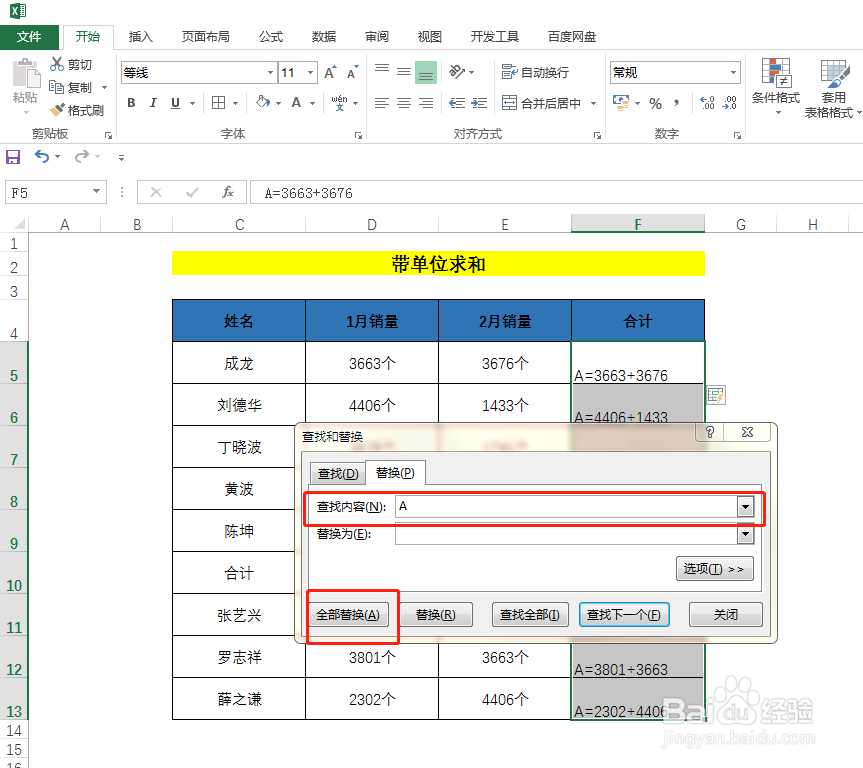
Task: Toggle bold formatting
Action: point(130,103)
